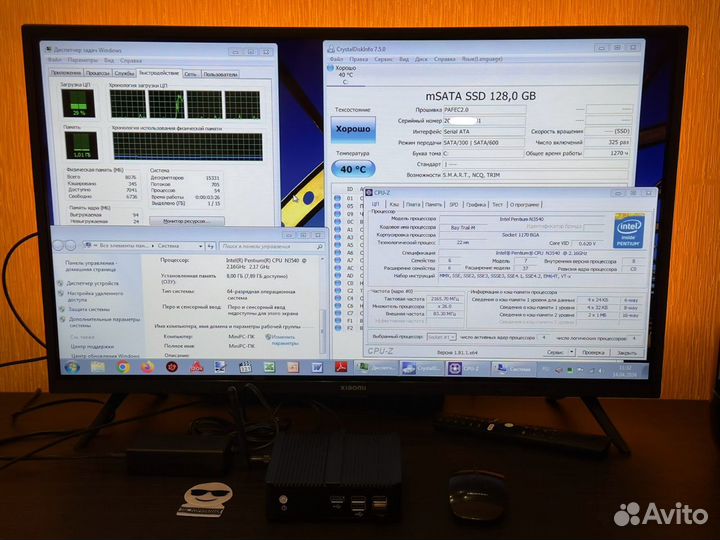Click attribute 05 status icon in CrystalDiskInfo
The image size is (720, 540).
point(338,206)
